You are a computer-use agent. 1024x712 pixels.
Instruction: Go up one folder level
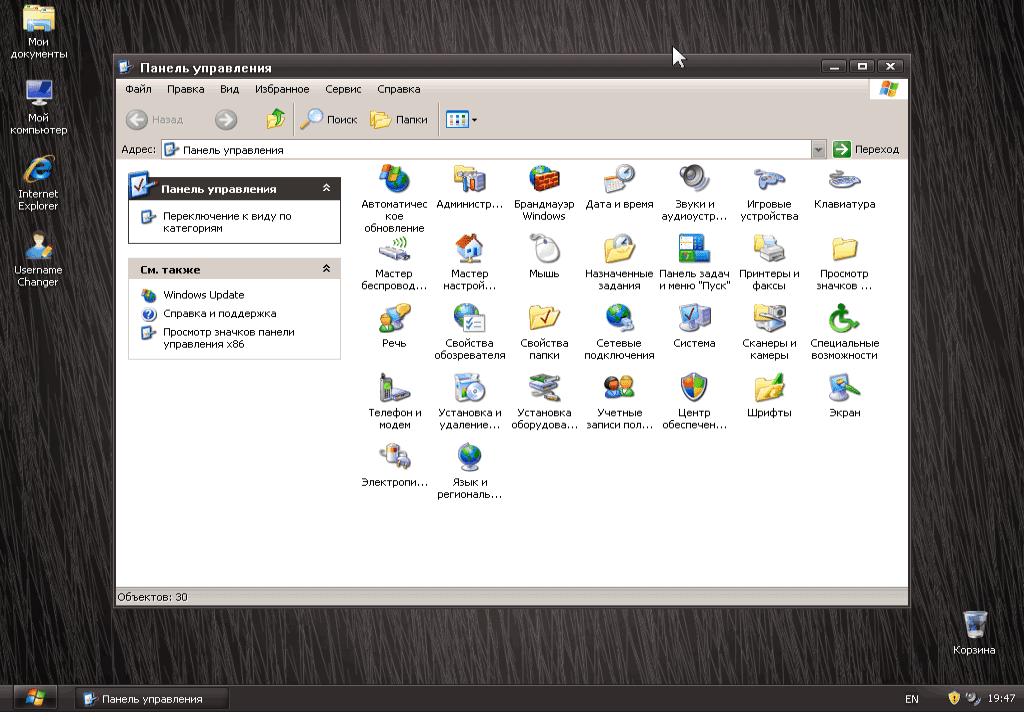point(276,120)
